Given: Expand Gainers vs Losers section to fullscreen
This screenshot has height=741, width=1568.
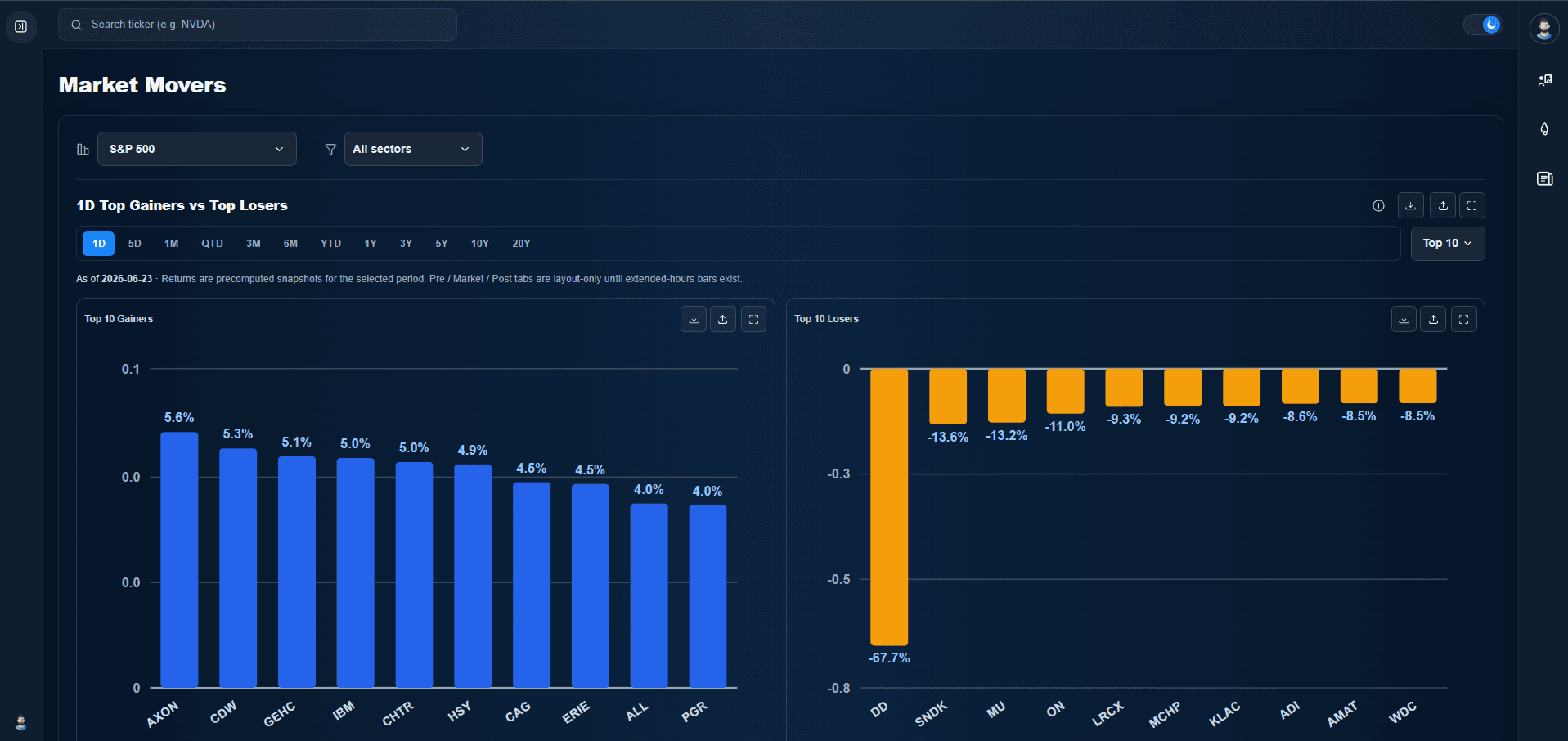Looking at the screenshot, I should click(1472, 205).
